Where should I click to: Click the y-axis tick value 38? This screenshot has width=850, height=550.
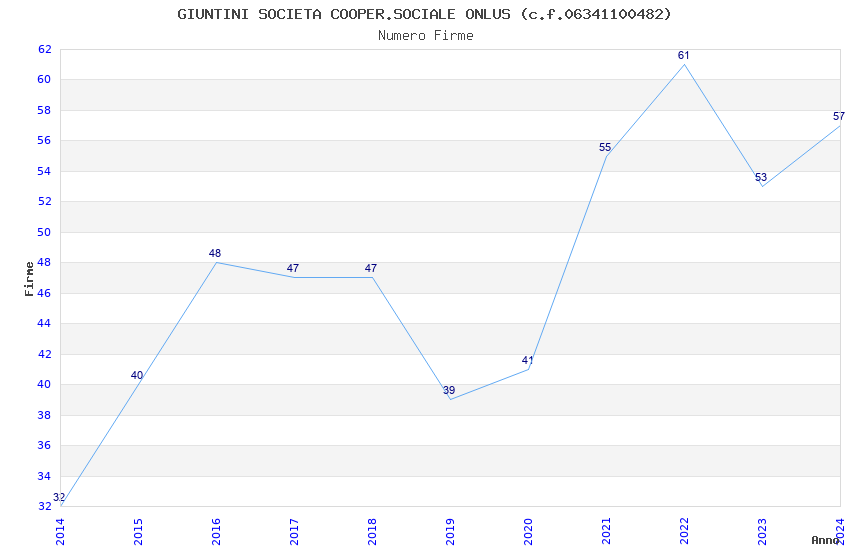pyautogui.click(x=44, y=415)
